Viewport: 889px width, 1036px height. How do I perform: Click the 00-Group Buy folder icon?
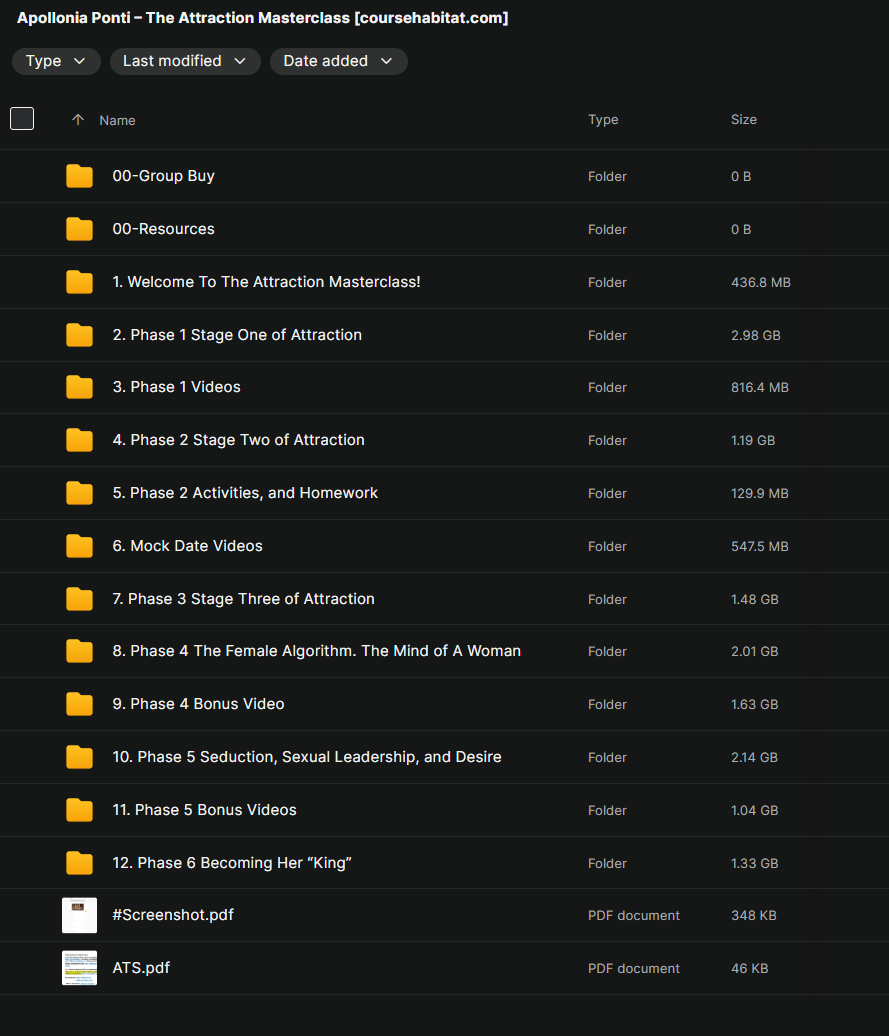pos(79,176)
